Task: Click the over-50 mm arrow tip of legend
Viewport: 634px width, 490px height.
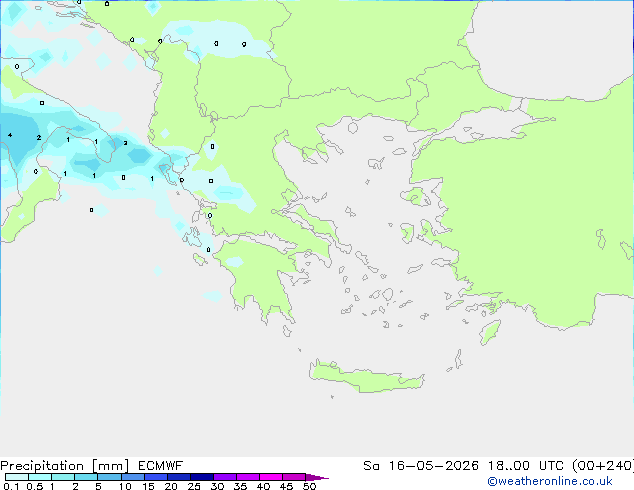Action: click(x=317, y=477)
